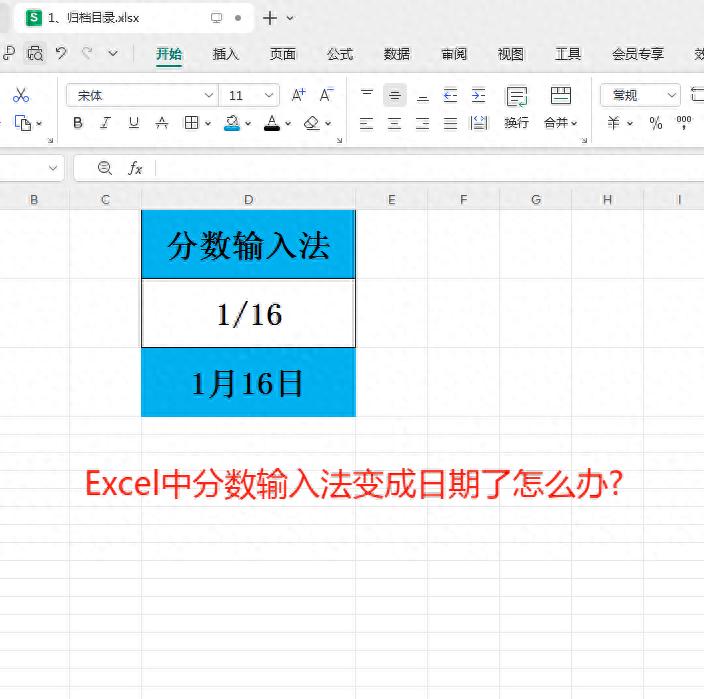Toggle Strikethrough formatting
Viewport: 704px width, 699px height.
coord(162,123)
